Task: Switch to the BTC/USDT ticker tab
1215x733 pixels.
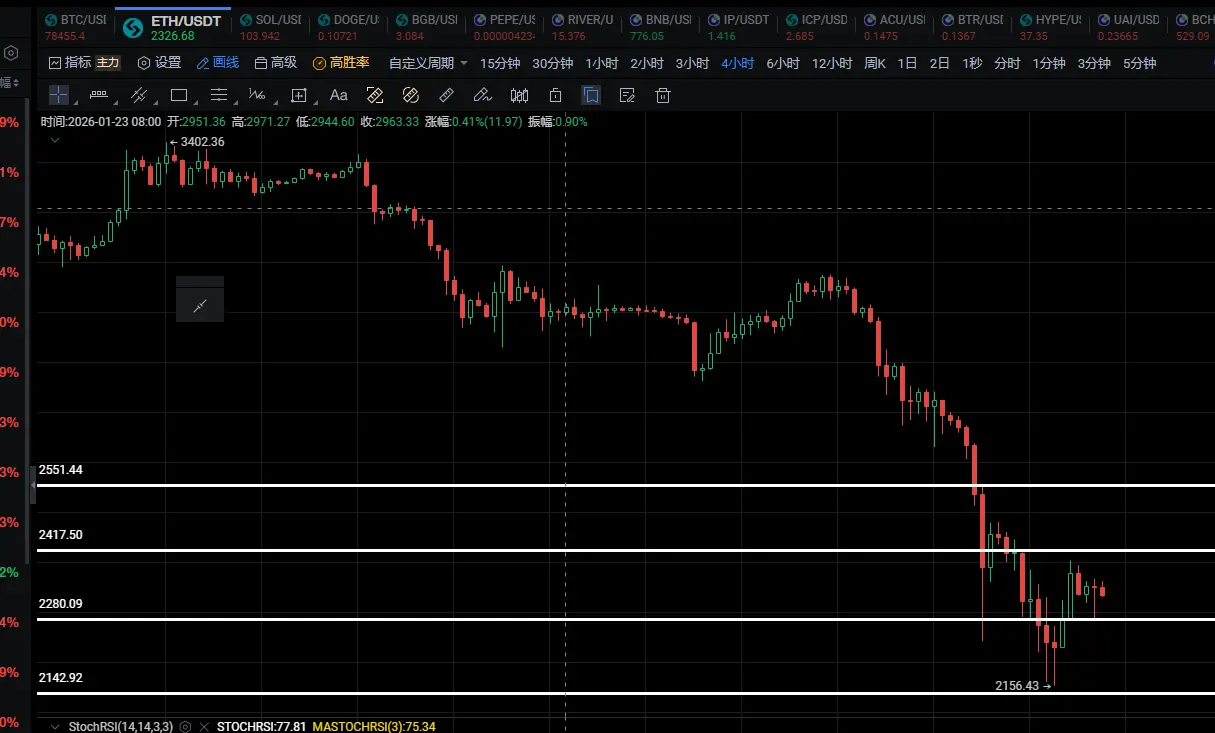Action: coord(75,27)
